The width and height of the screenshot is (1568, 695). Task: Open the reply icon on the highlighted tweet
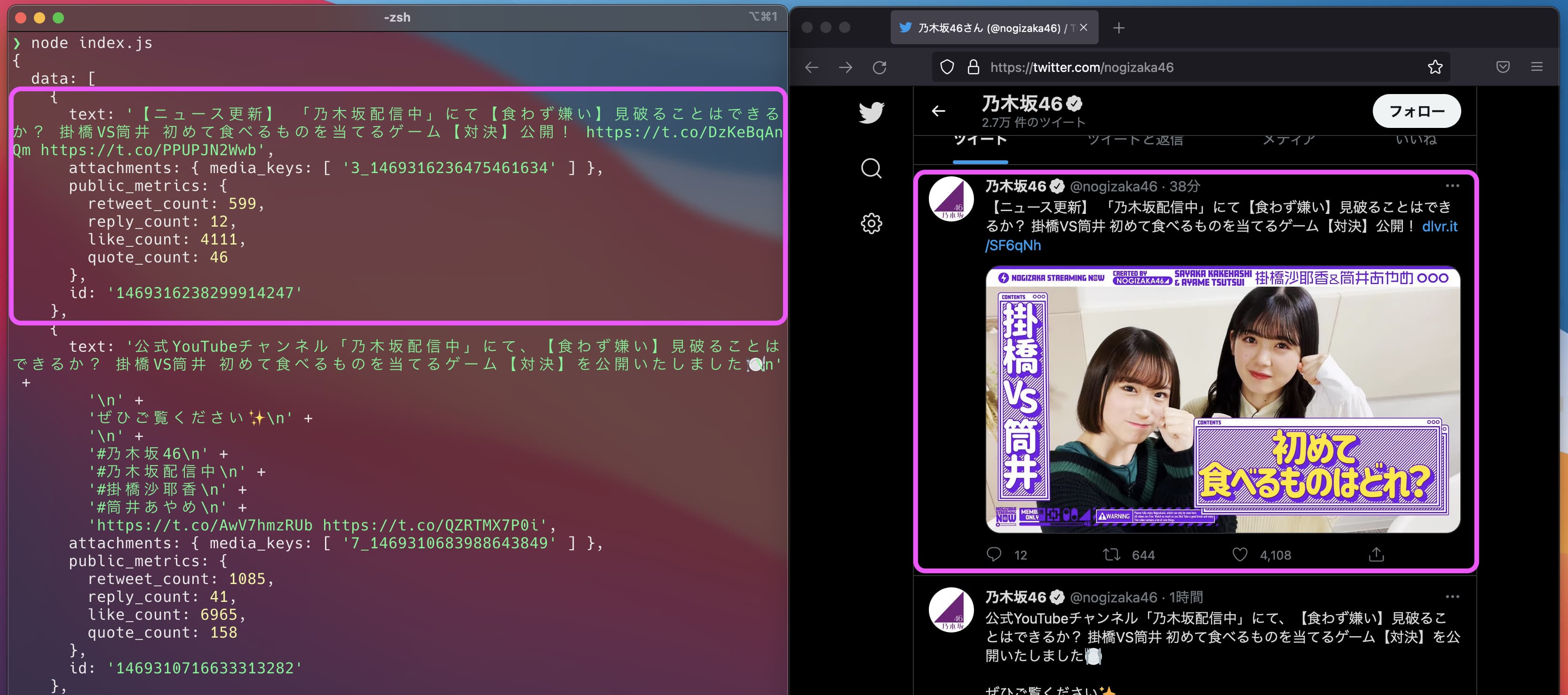point(995,554)
